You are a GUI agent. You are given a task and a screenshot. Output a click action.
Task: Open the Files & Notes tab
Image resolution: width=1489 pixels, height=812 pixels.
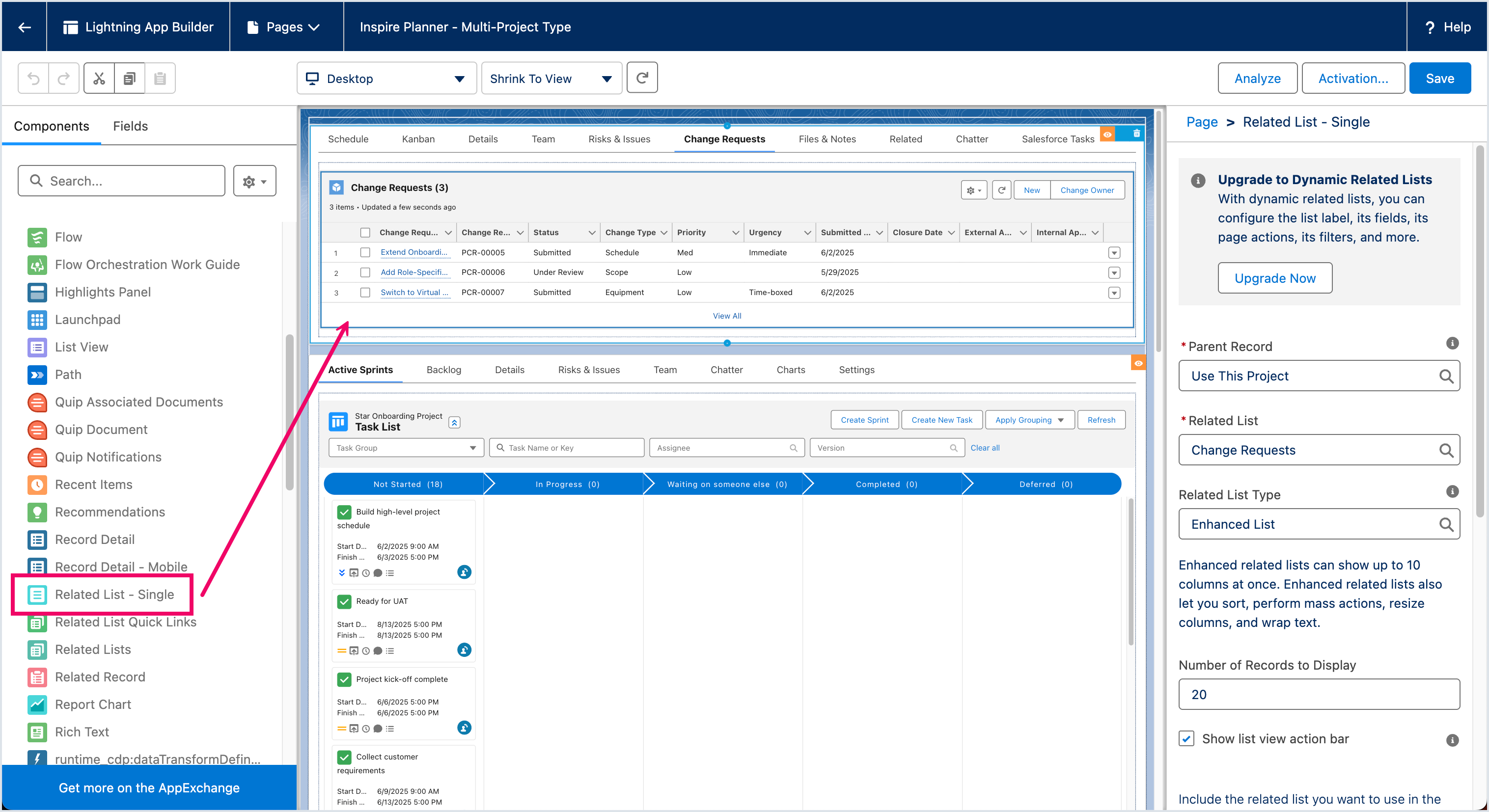pyautogui.click(x=827, y=139)
